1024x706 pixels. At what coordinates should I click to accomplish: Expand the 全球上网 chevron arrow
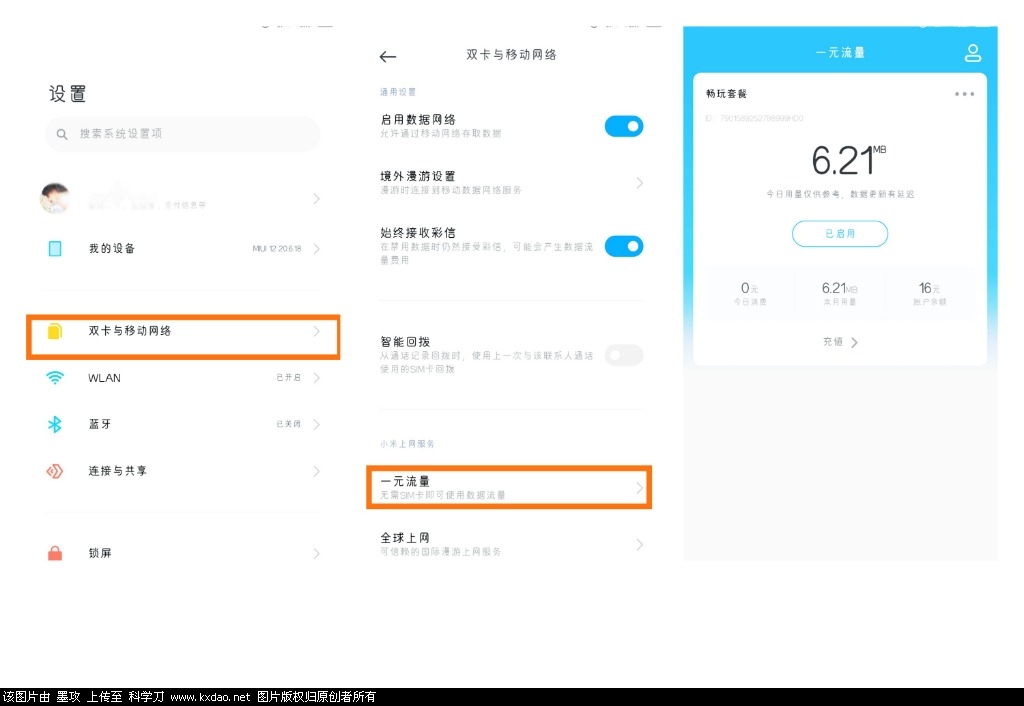[x=640, y=545]
